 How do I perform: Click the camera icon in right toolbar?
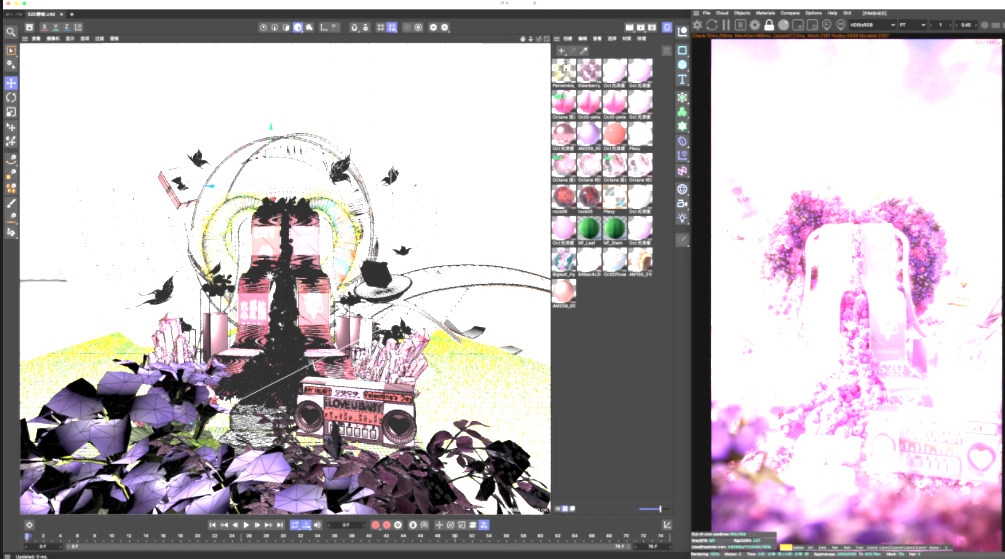[682, 203]
